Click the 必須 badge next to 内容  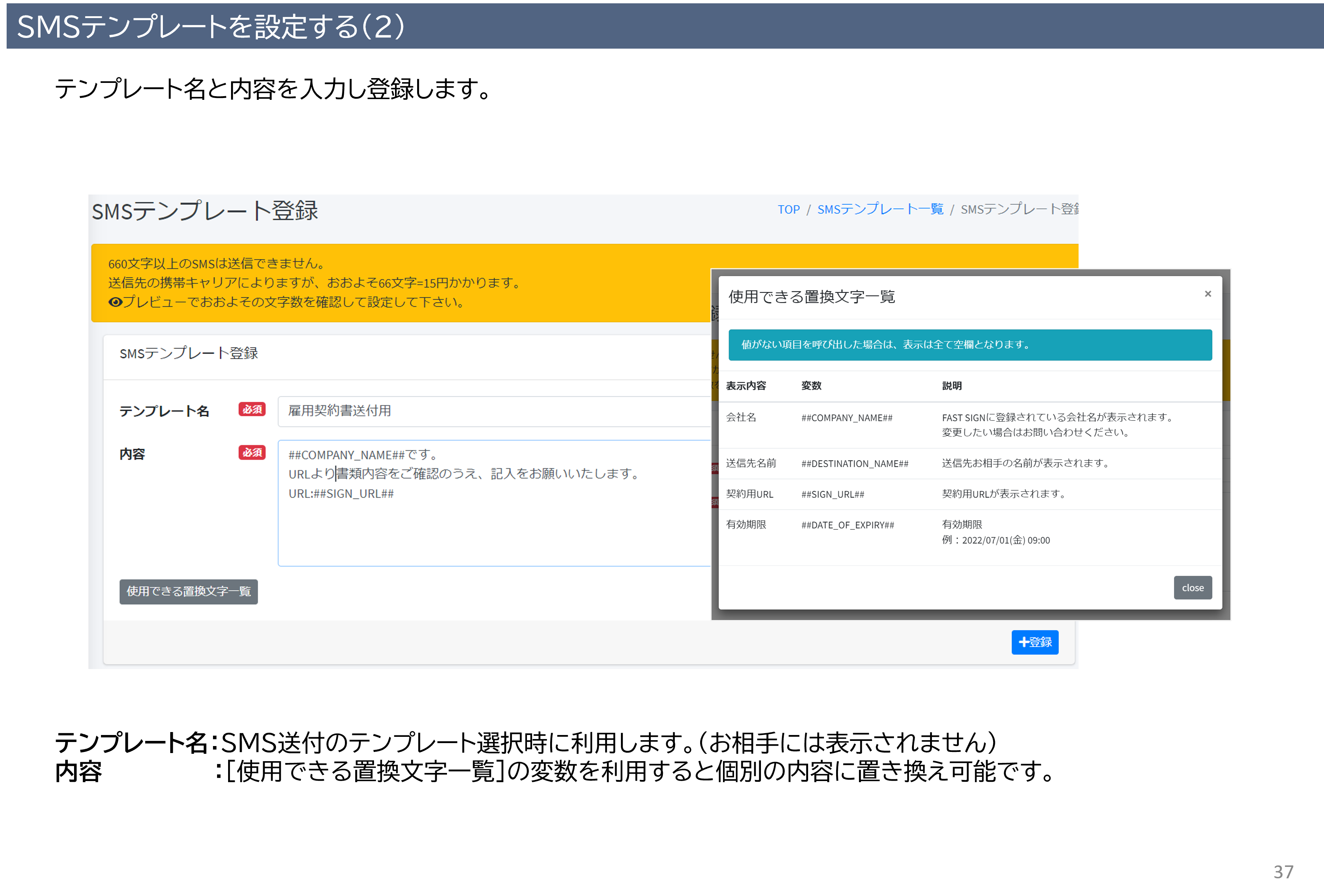tap(252, 453)
